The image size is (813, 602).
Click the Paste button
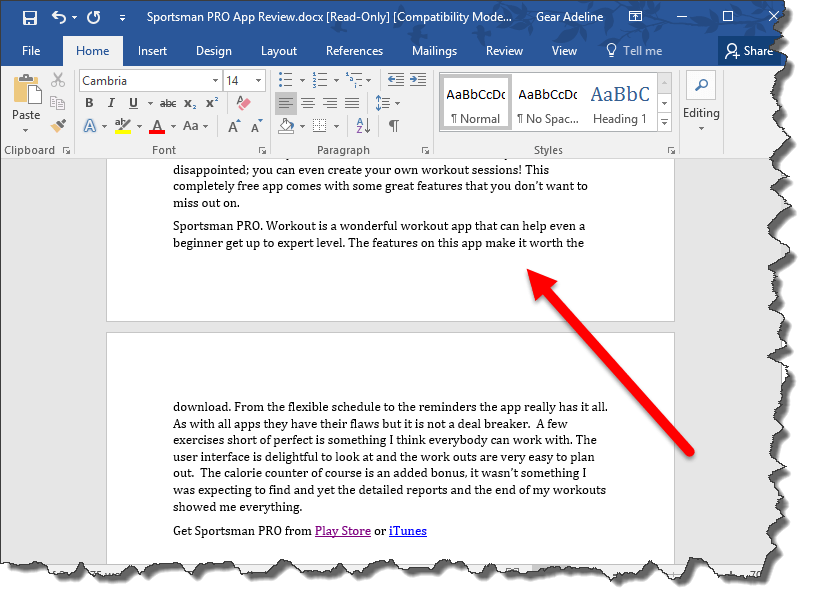point(26,97)
